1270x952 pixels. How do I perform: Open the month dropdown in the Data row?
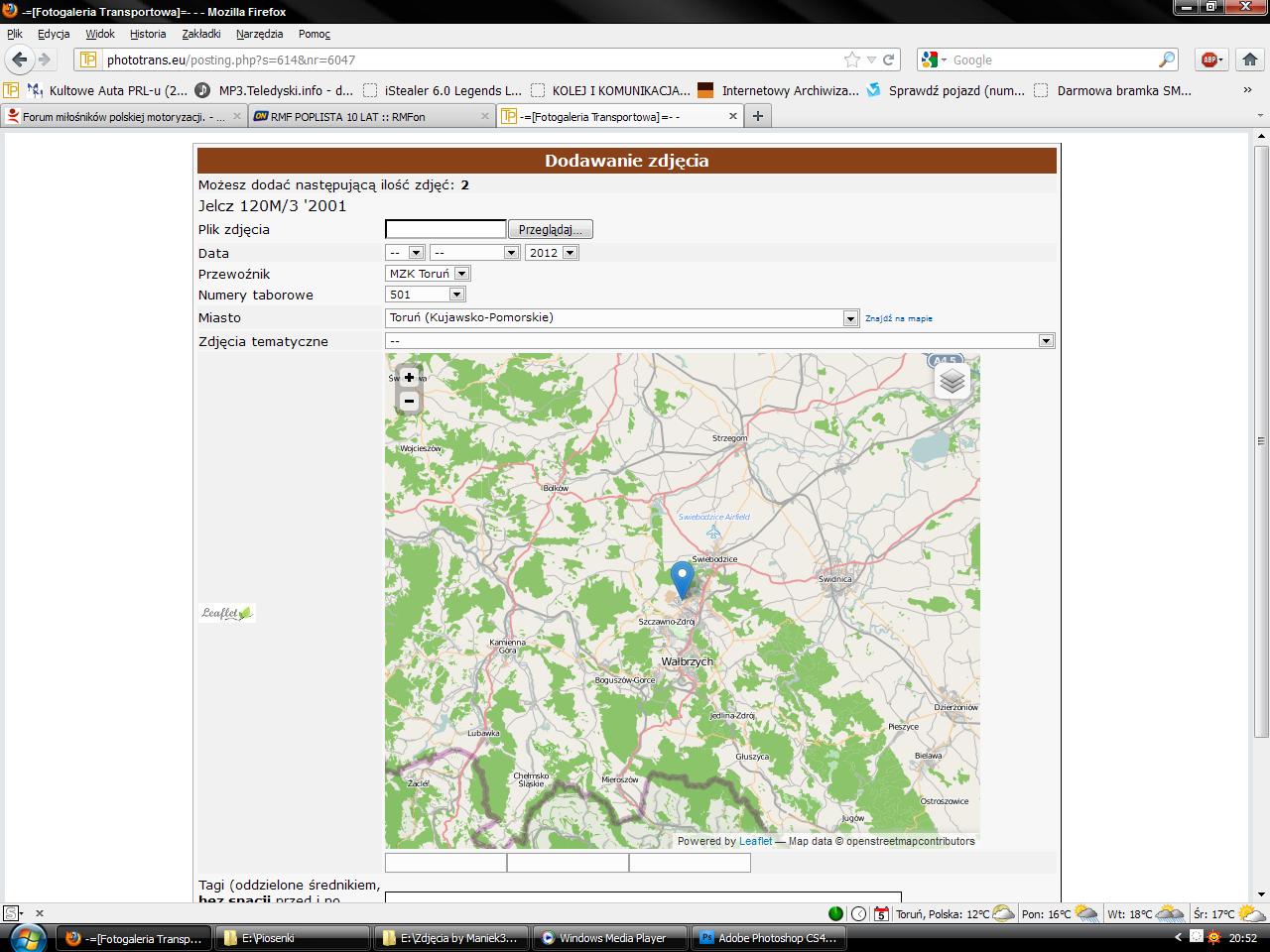point(474,253)
